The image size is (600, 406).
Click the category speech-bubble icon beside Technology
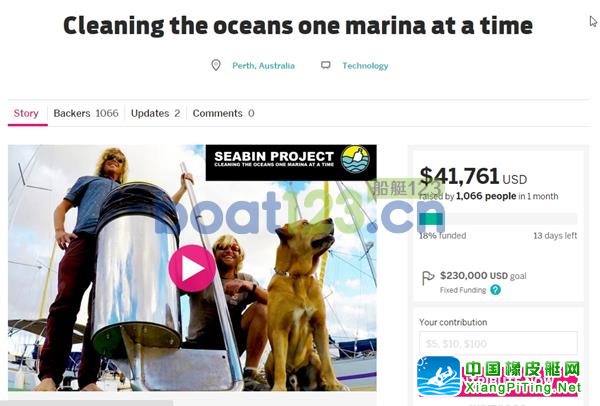point(326,65)
